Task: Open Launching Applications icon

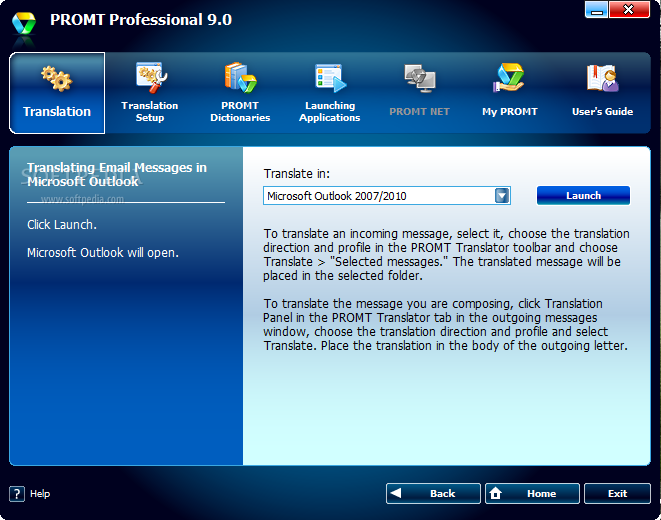Action: pos(330,78)
